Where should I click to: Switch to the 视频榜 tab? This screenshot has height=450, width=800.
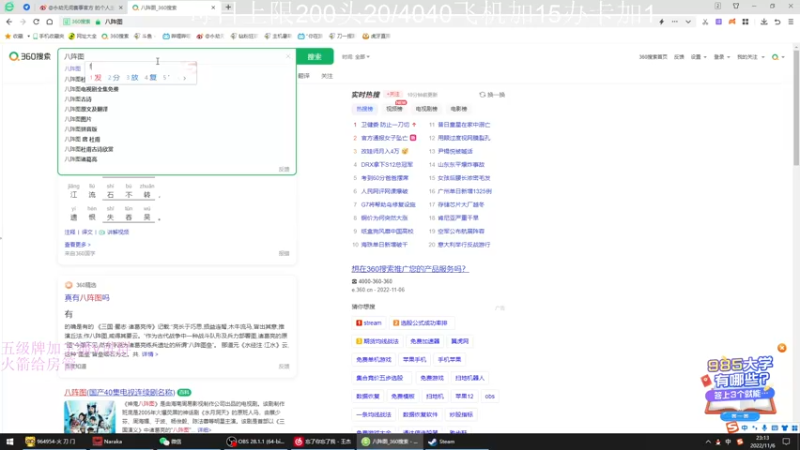(394, 109)
